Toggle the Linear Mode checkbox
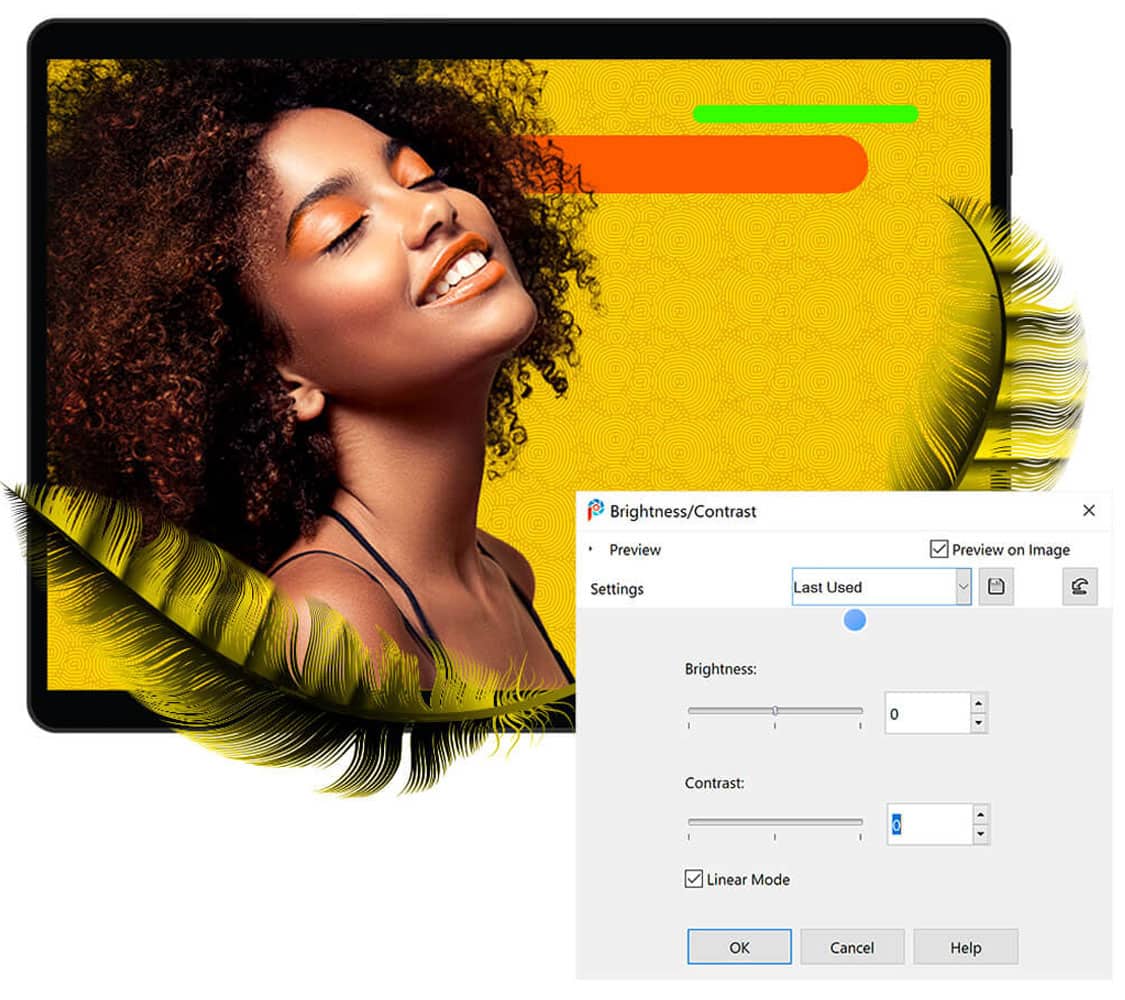This screenshot has height=1000, width=1125. tap(693, 879)
